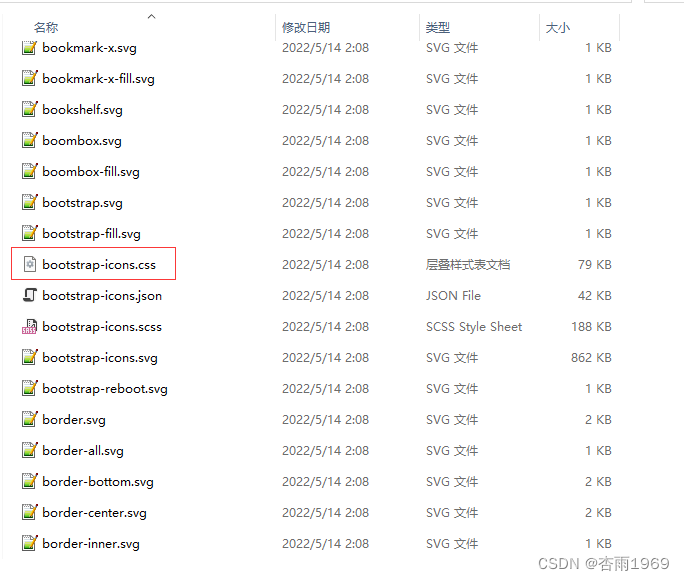Screen dimensions: 684x581
Task: Click the border-inner.svg file icon
Action: pos(30,543)
